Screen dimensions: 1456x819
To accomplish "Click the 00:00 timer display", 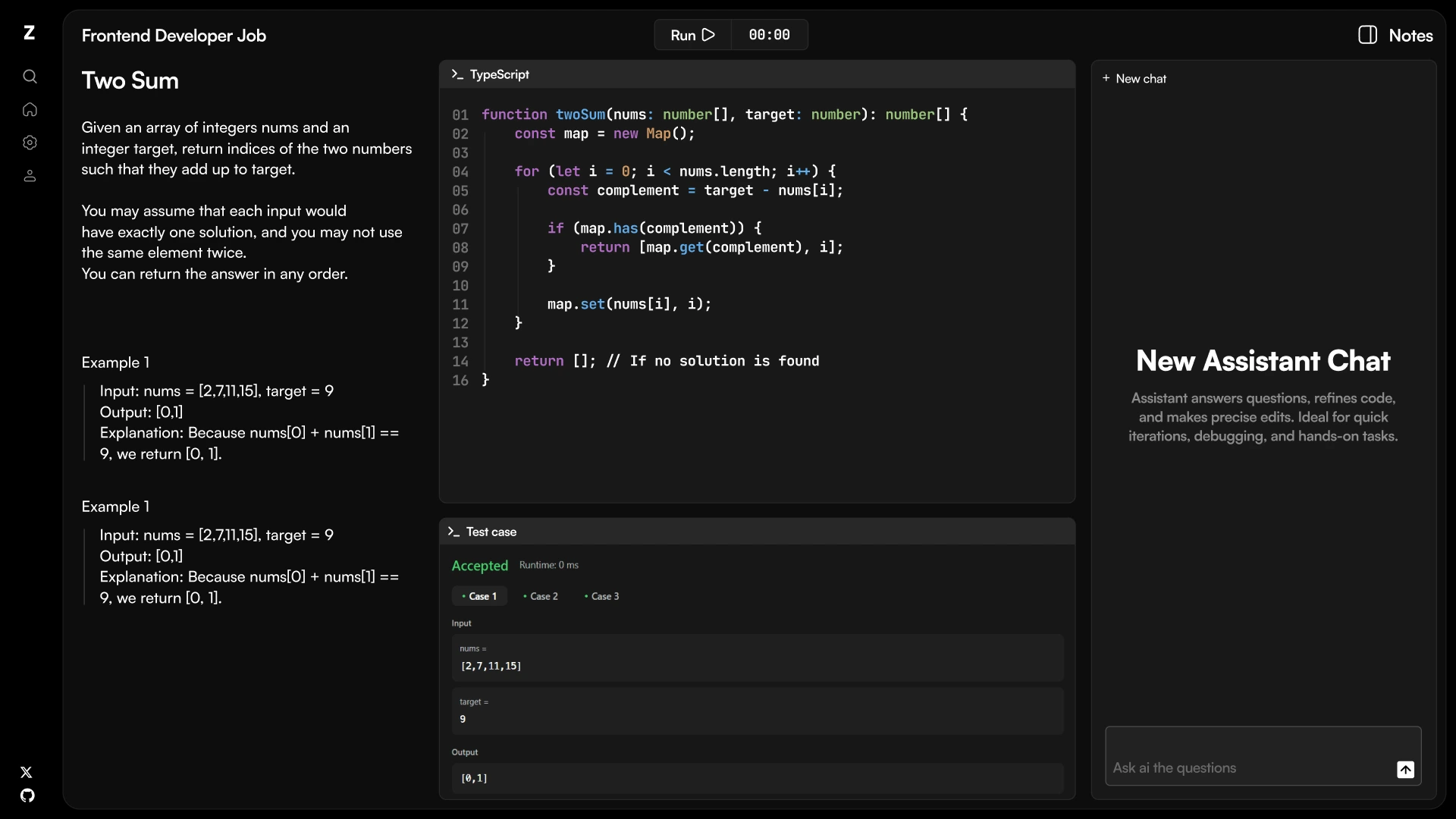I will point(769,35).
